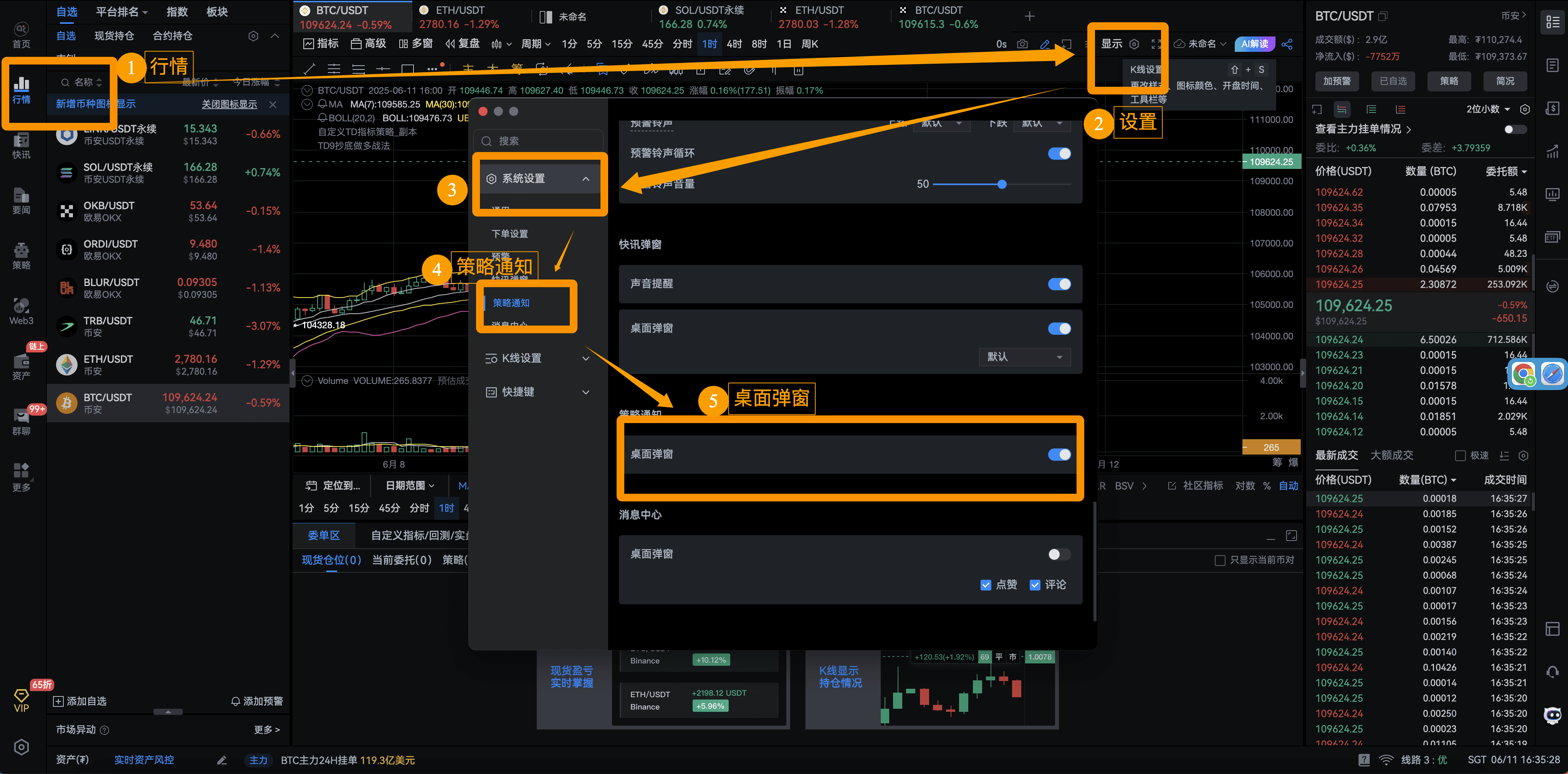Viewport: 1568px width, 774px height.
Task: Open the 平台排名 dropdown
Action: click(122, 12)
